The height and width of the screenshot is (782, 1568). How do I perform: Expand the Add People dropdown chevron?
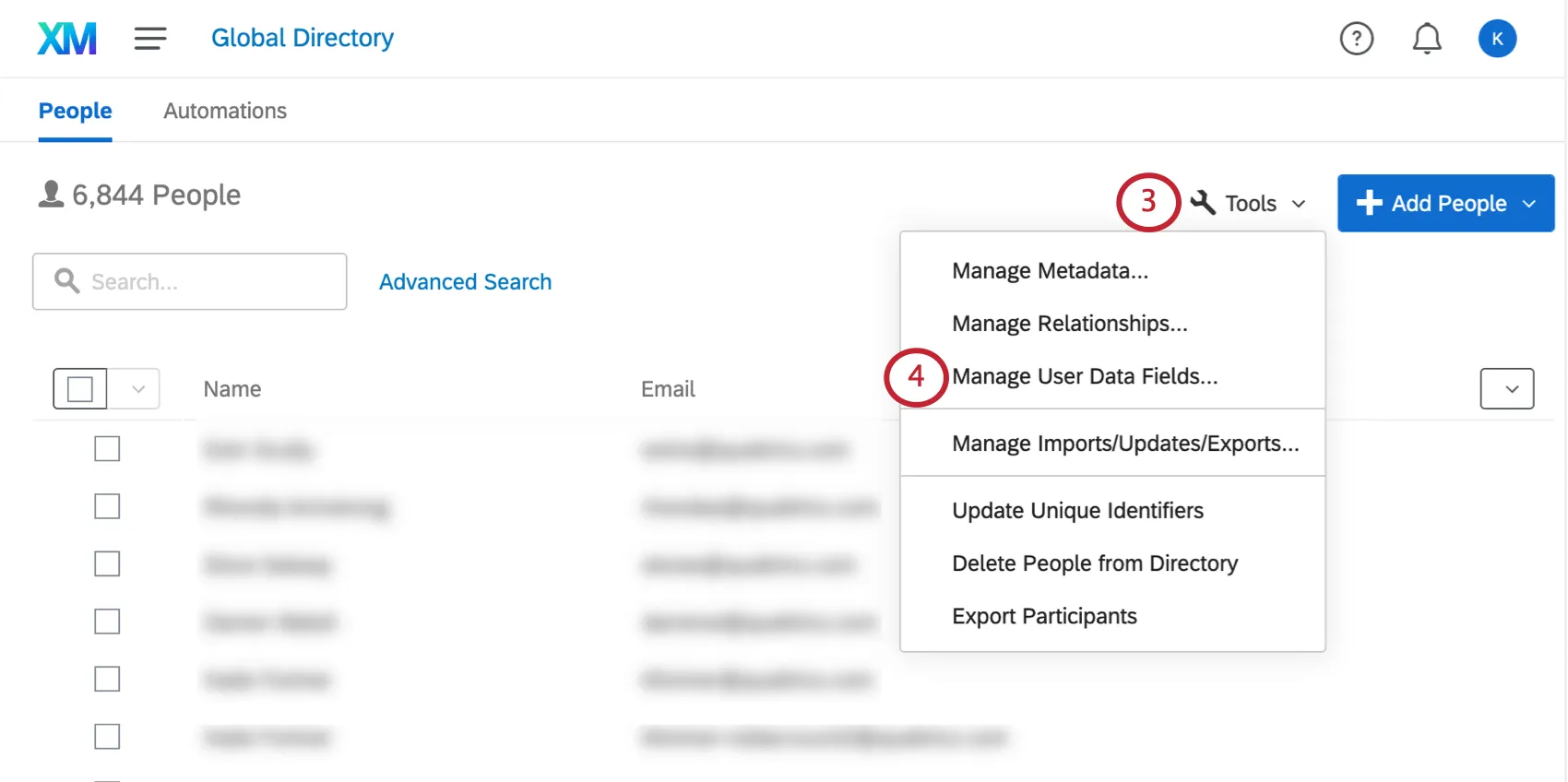(1529, 204)
